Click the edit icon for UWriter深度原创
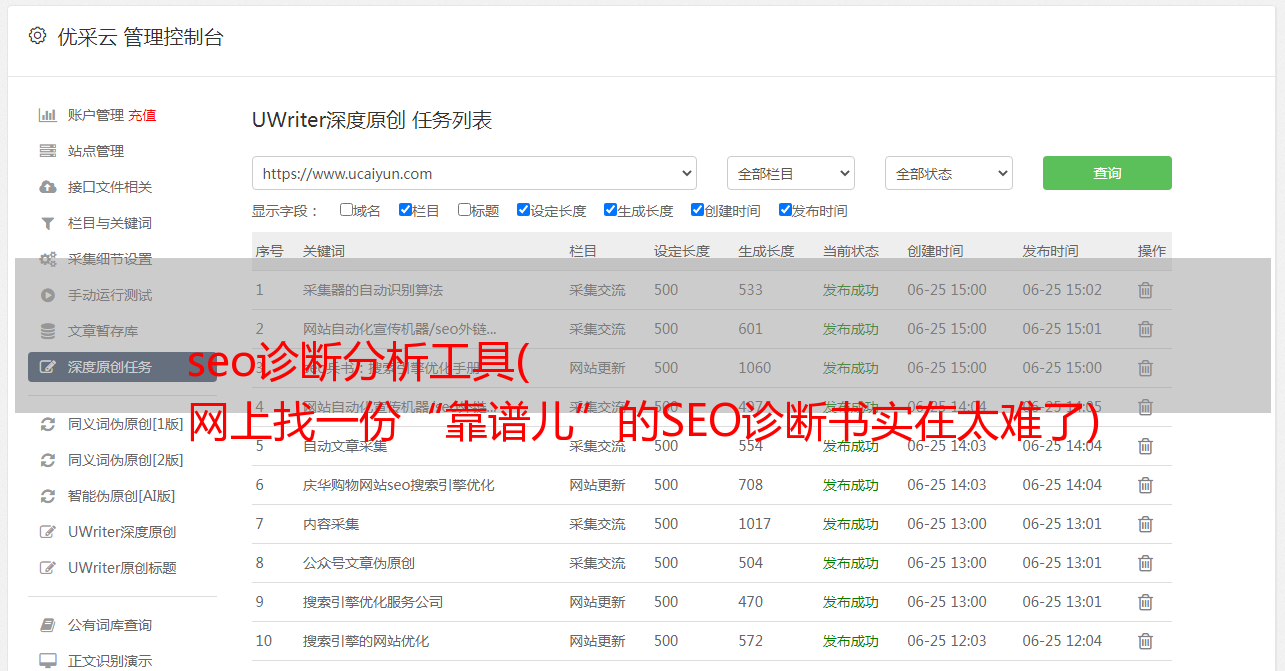 (x=47, y=532)
